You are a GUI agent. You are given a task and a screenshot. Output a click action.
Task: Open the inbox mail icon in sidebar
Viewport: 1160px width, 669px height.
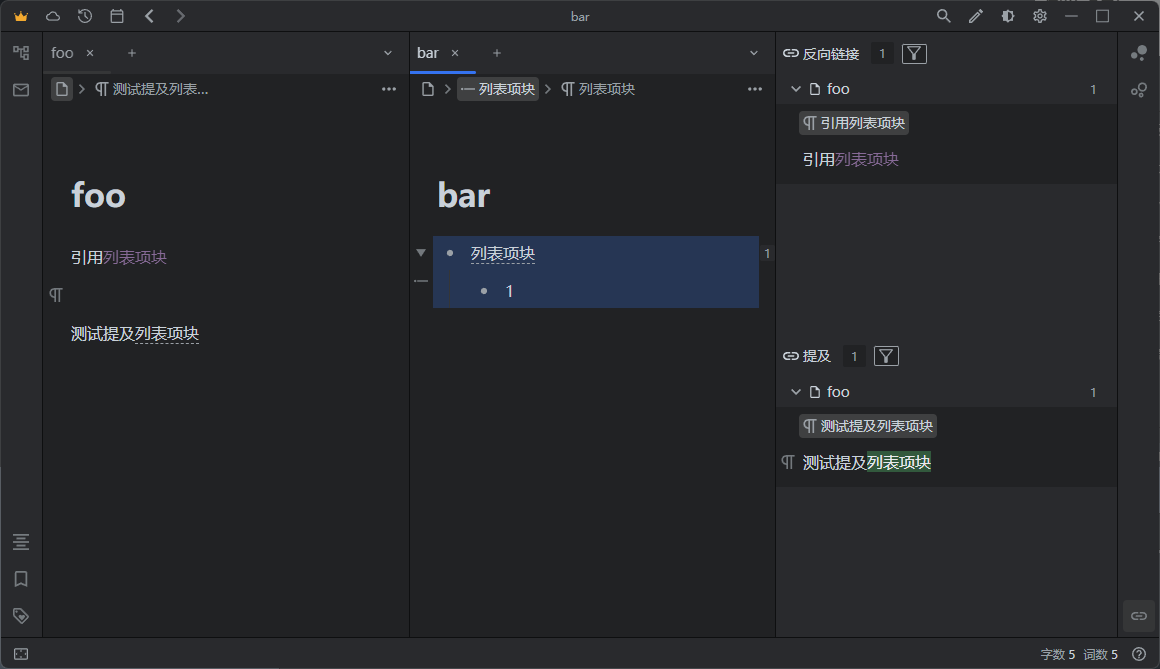(21, 90)
